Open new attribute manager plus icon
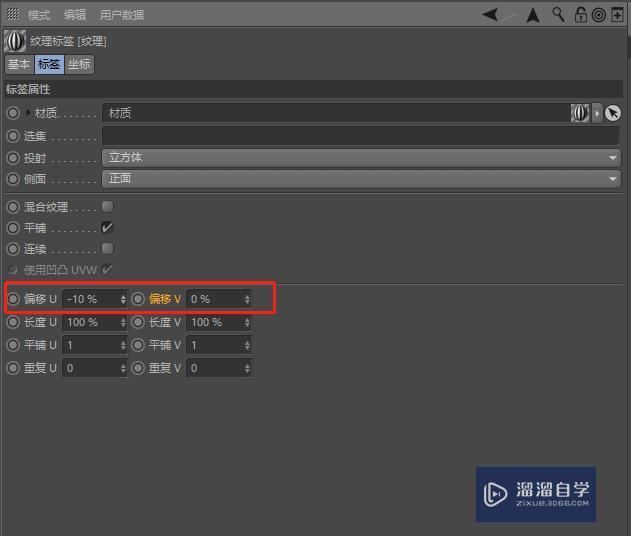This screenshot has width=631, height=536. click(x=617, y=15)
